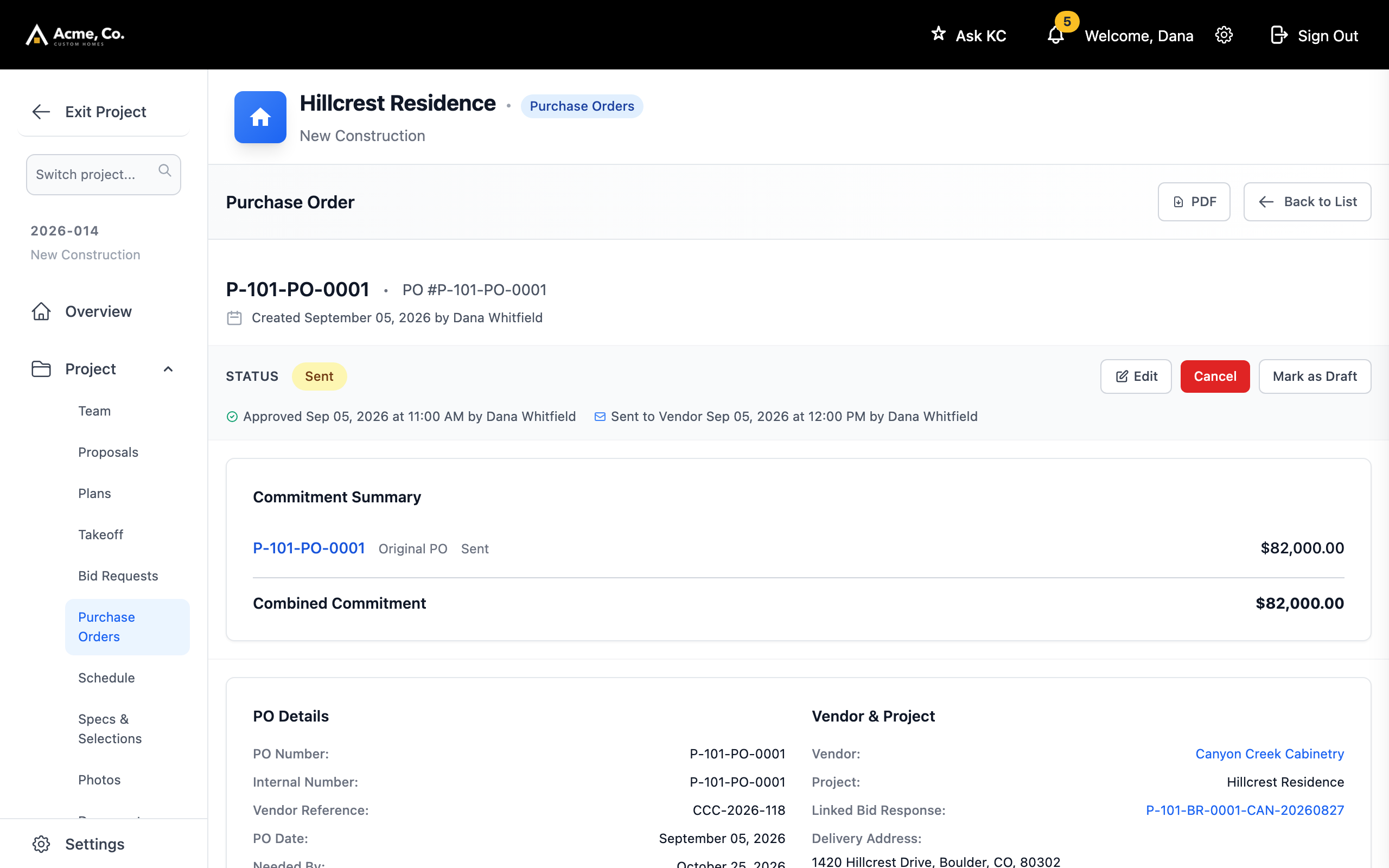Open the P-101-PO-0001 commitment link
The image size is (1389, 868).
309,548
